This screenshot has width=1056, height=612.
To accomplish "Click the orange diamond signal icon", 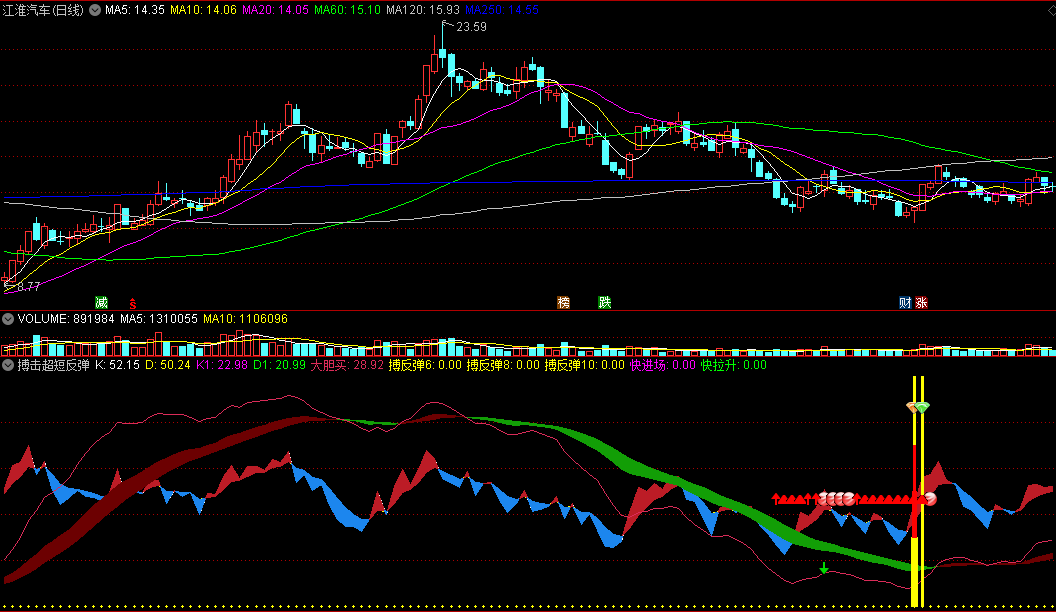I will [912, 407].
